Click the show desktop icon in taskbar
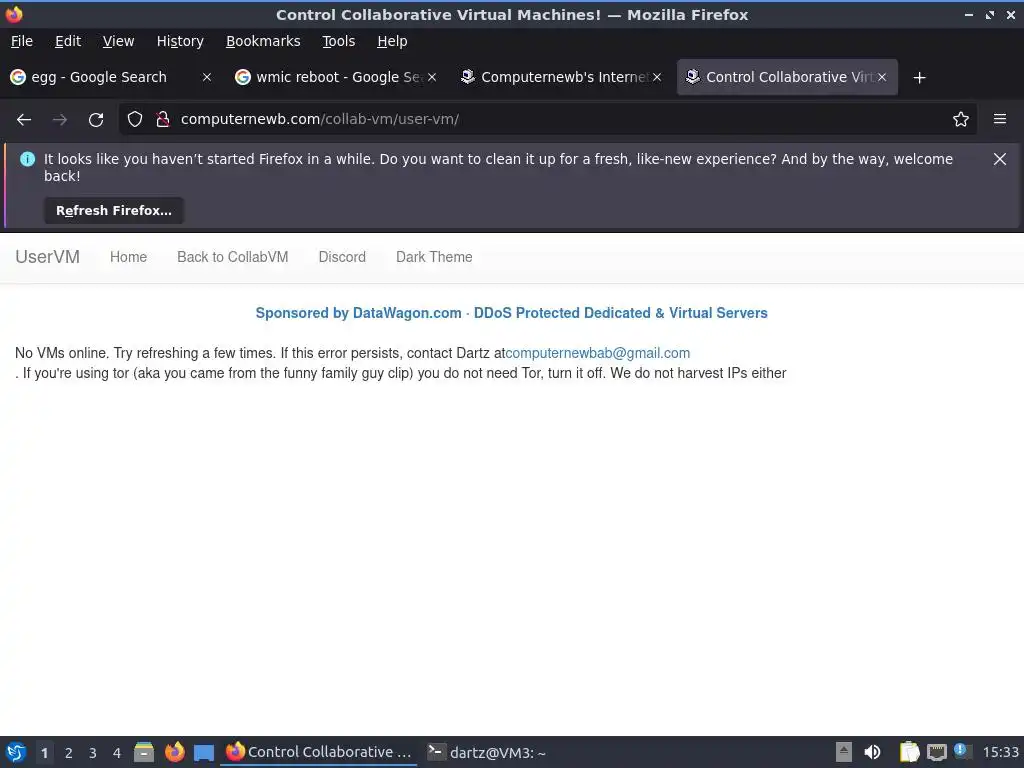The height and width of the screenshot is (768, 1024). pos(204,752)
